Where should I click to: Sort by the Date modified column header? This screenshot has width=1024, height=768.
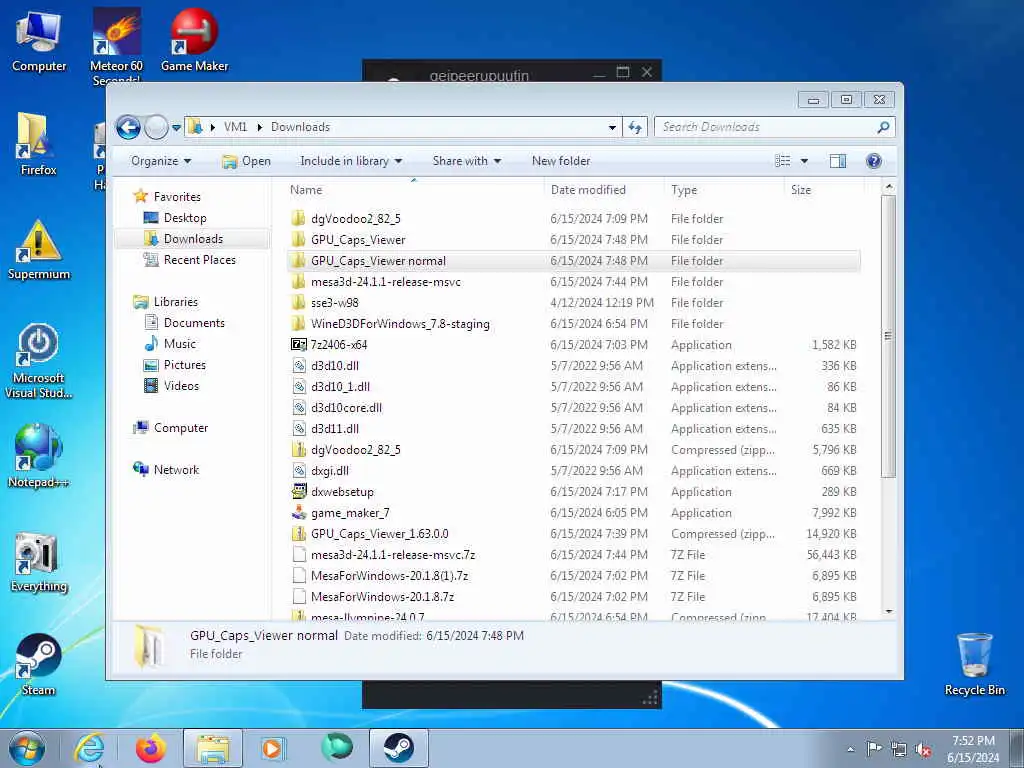click(x=603, y=190)
